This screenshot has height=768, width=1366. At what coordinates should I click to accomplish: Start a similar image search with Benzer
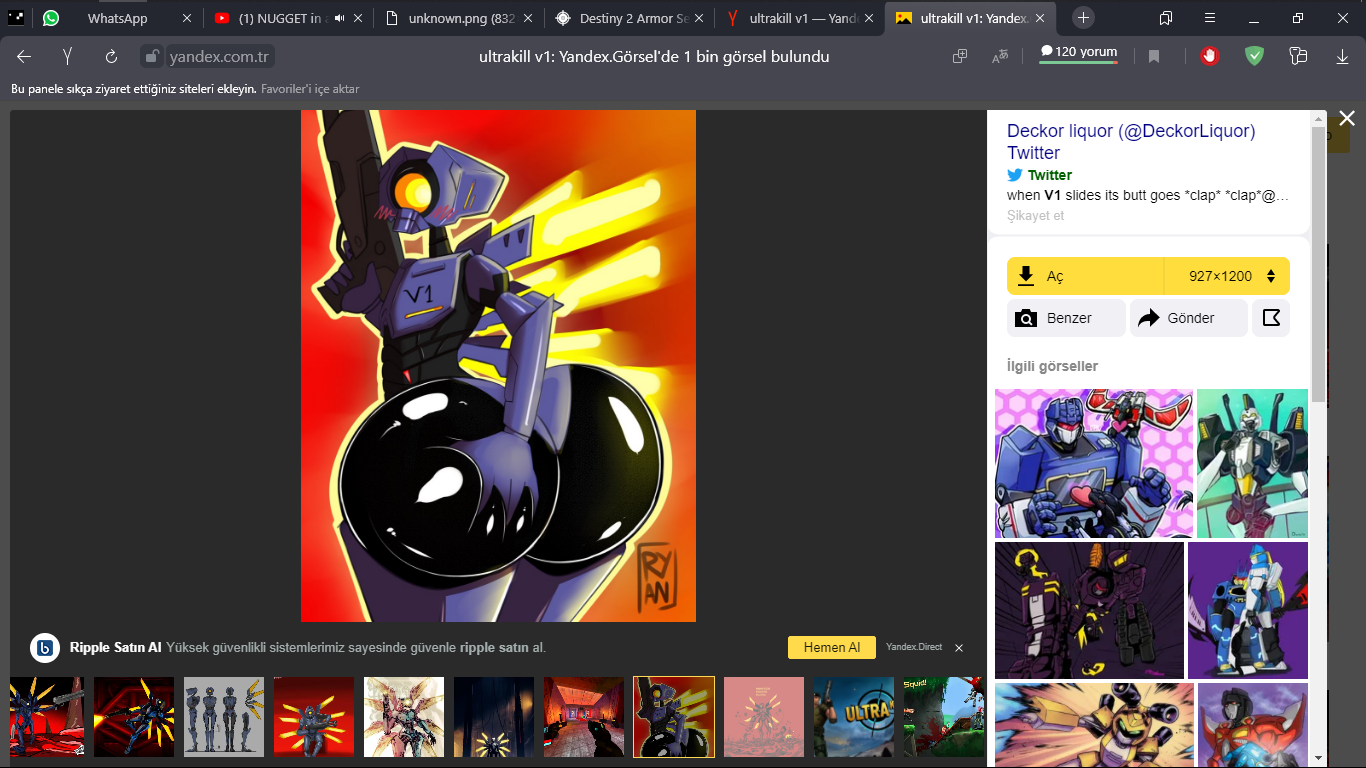1066,317
